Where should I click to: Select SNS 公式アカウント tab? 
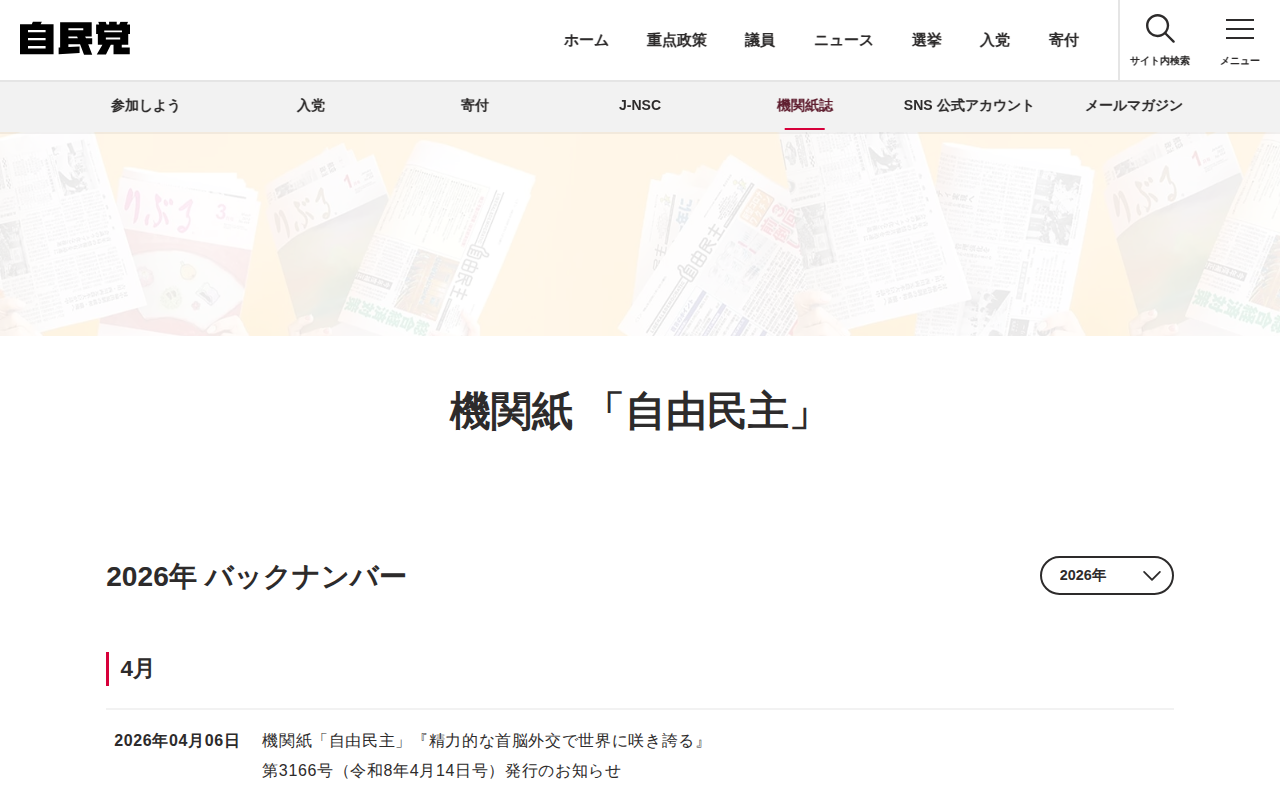(969, 106)
